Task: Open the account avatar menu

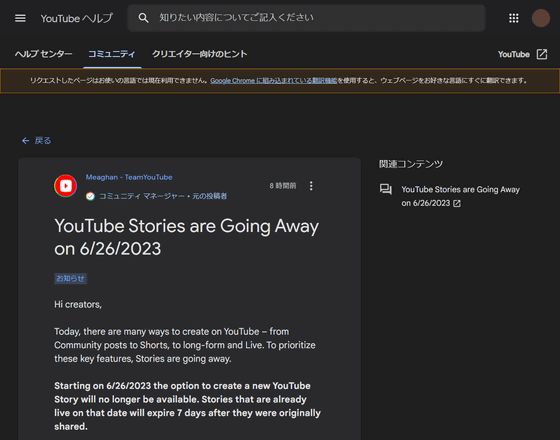Action: [541, 18]
